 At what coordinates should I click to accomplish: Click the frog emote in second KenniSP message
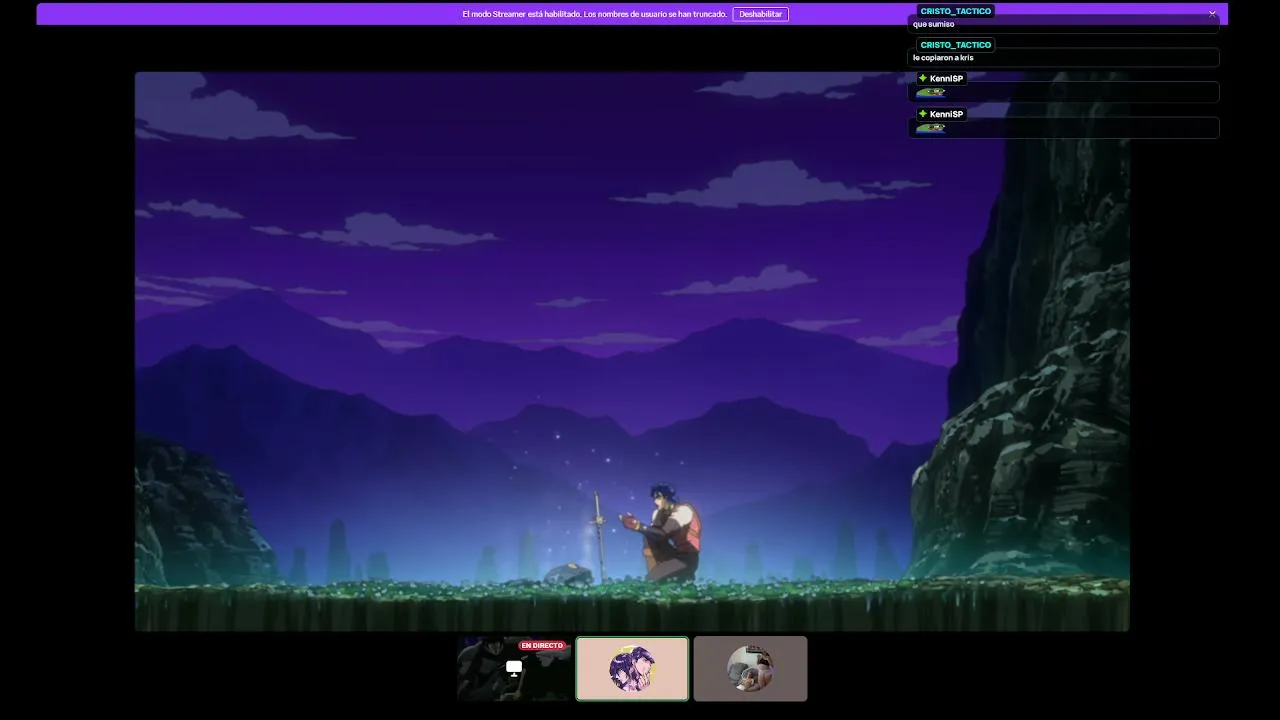(x=930, y=128)
